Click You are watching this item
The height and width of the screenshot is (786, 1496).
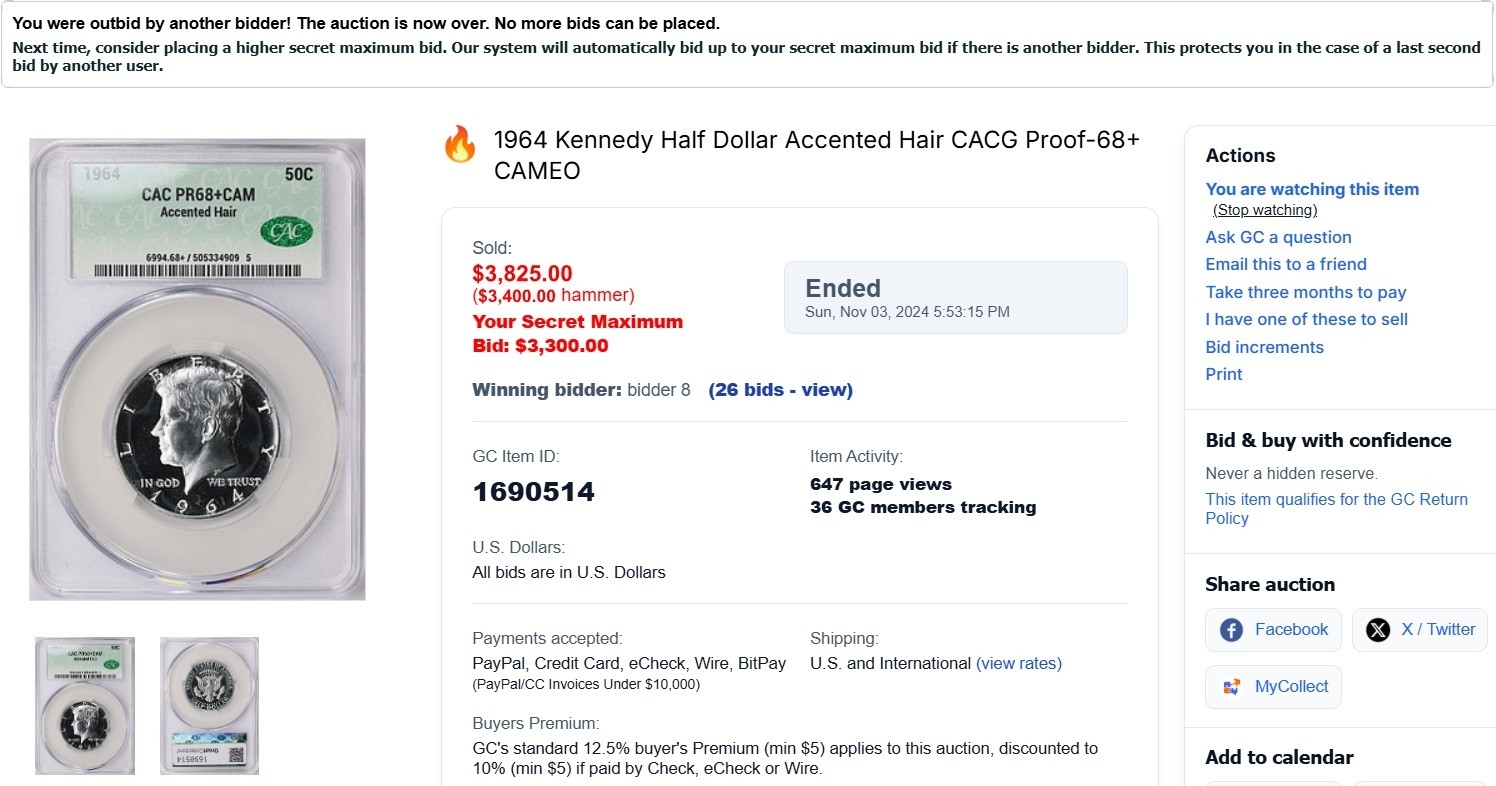point(1312,189)
